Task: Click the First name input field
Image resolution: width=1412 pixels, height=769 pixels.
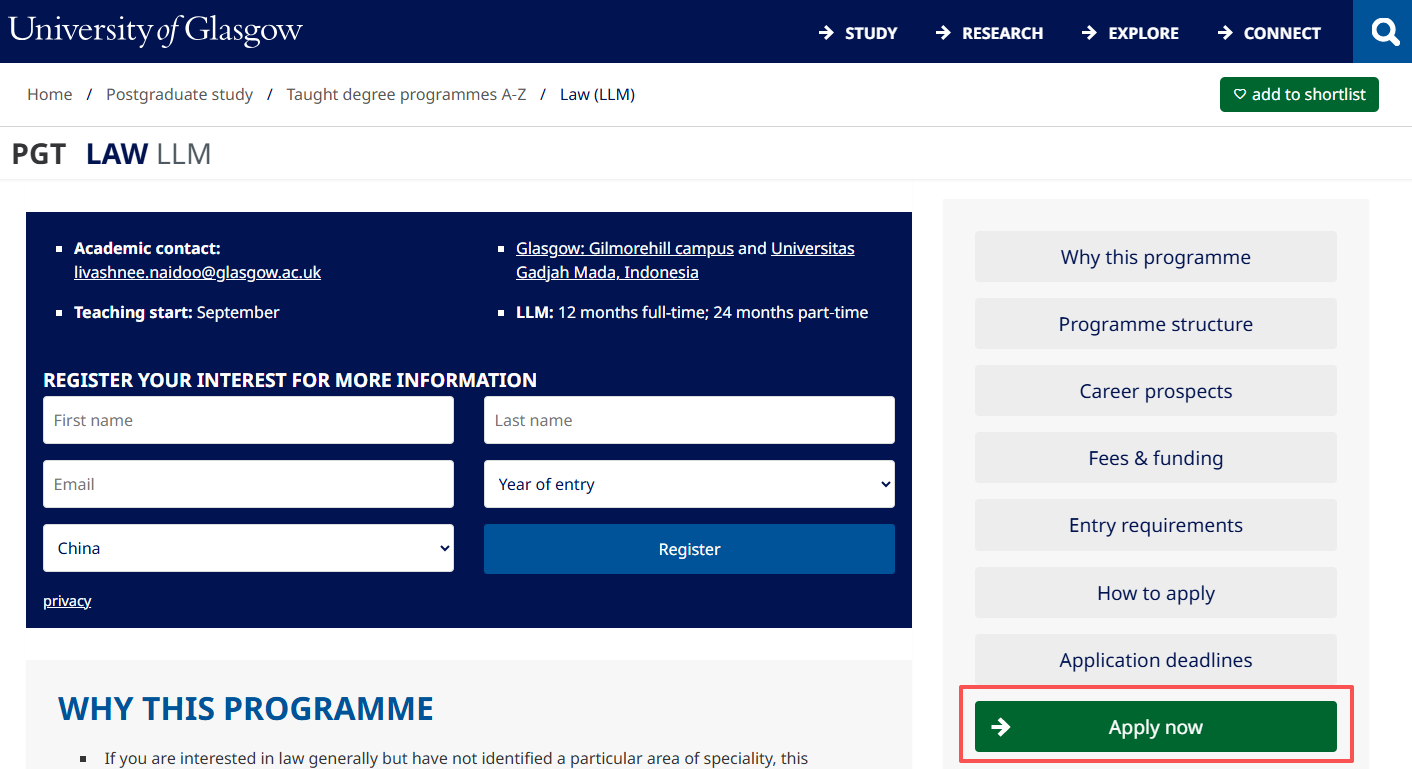Action: click(248, 420)
